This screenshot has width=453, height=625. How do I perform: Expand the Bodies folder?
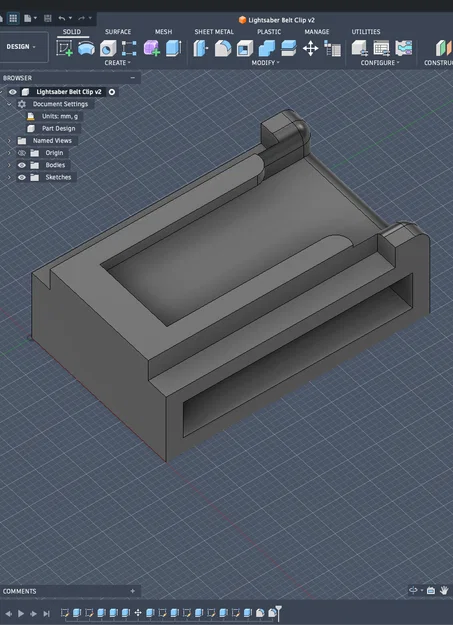click(x=9, y=165)
